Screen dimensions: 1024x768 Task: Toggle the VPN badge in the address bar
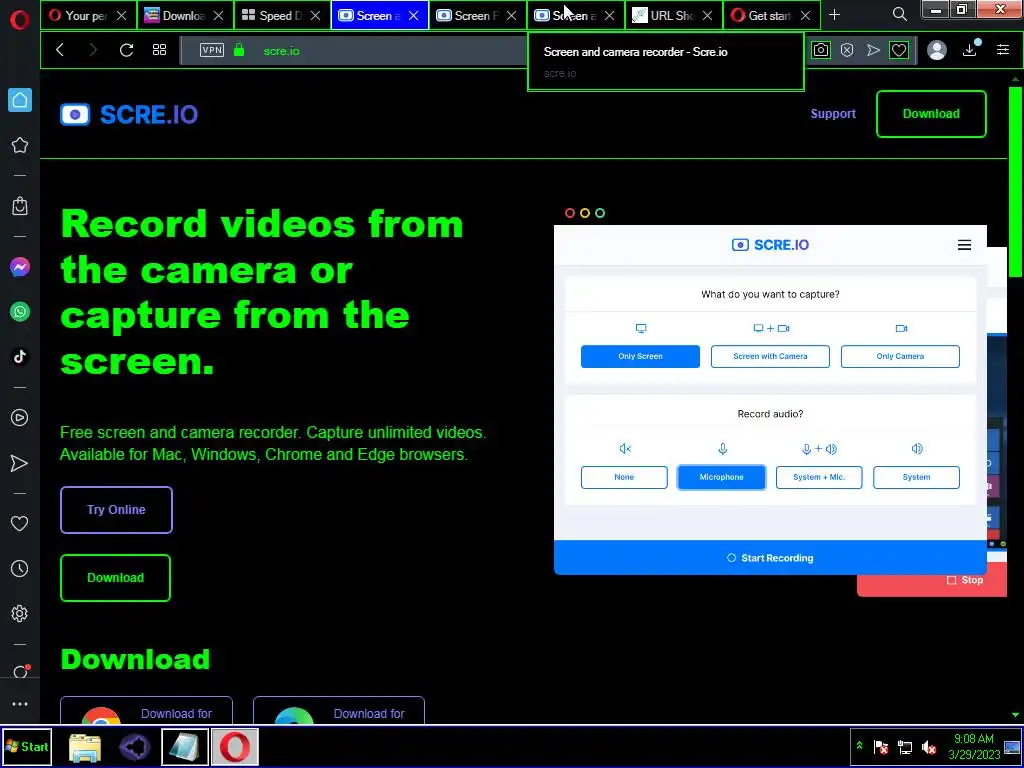(212, 50)
